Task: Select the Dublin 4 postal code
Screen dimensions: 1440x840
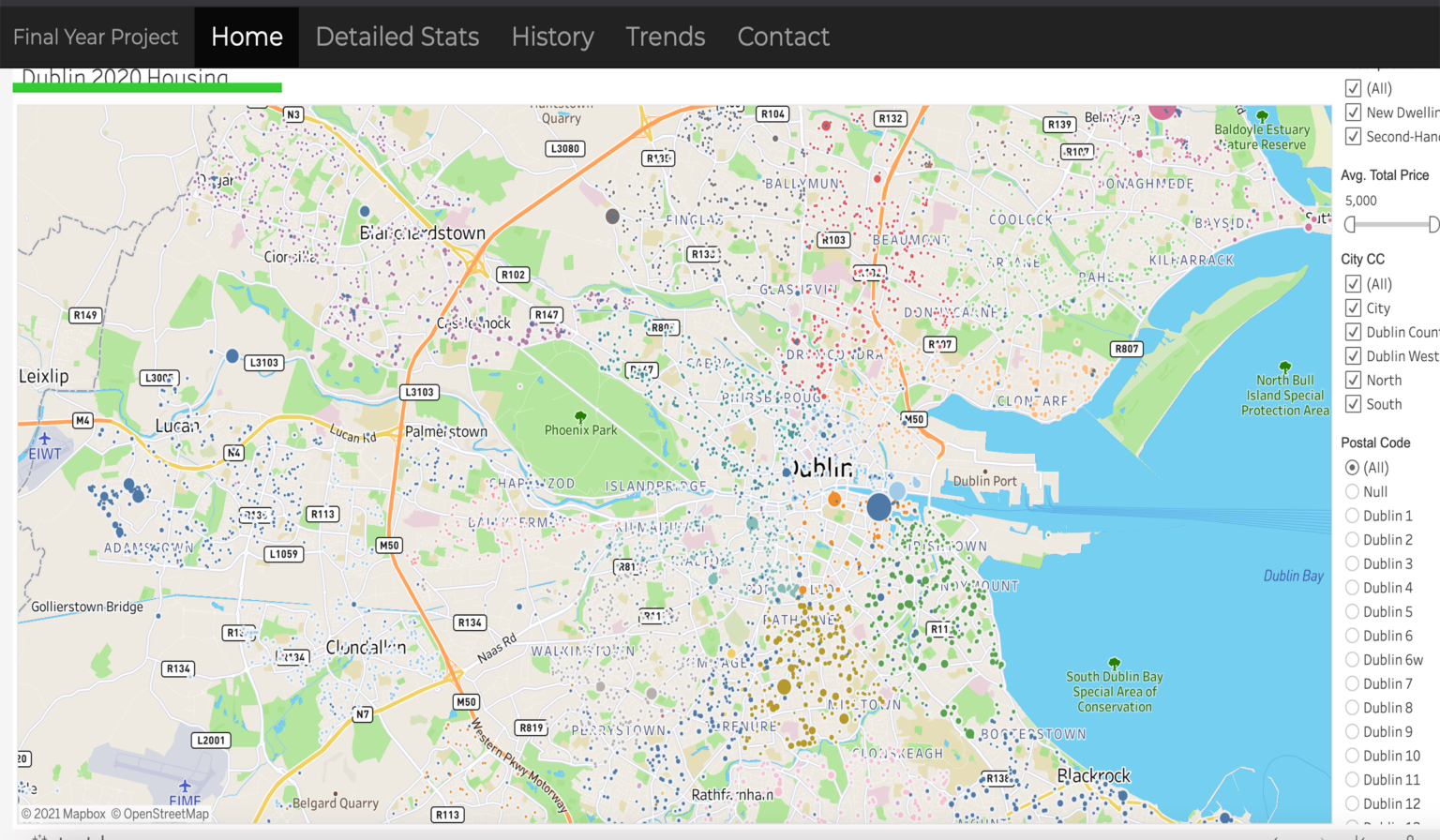Action: [1352, 588]
